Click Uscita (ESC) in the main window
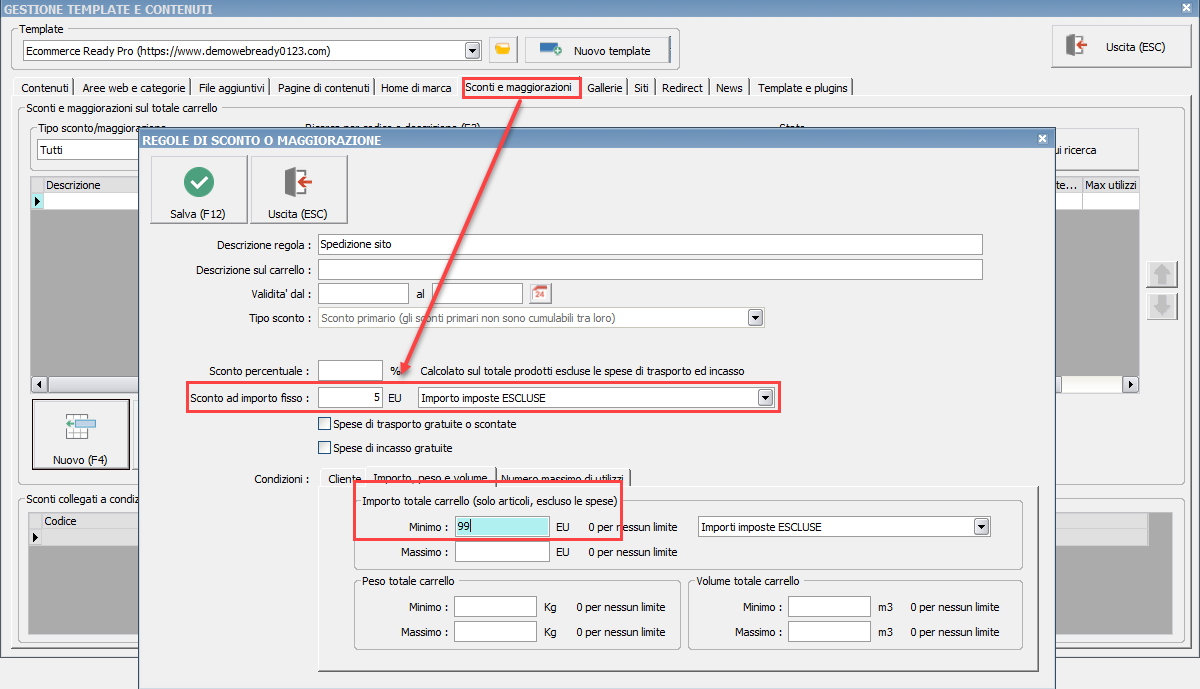The image size is (1200, 689). [x=1121, y=47]
